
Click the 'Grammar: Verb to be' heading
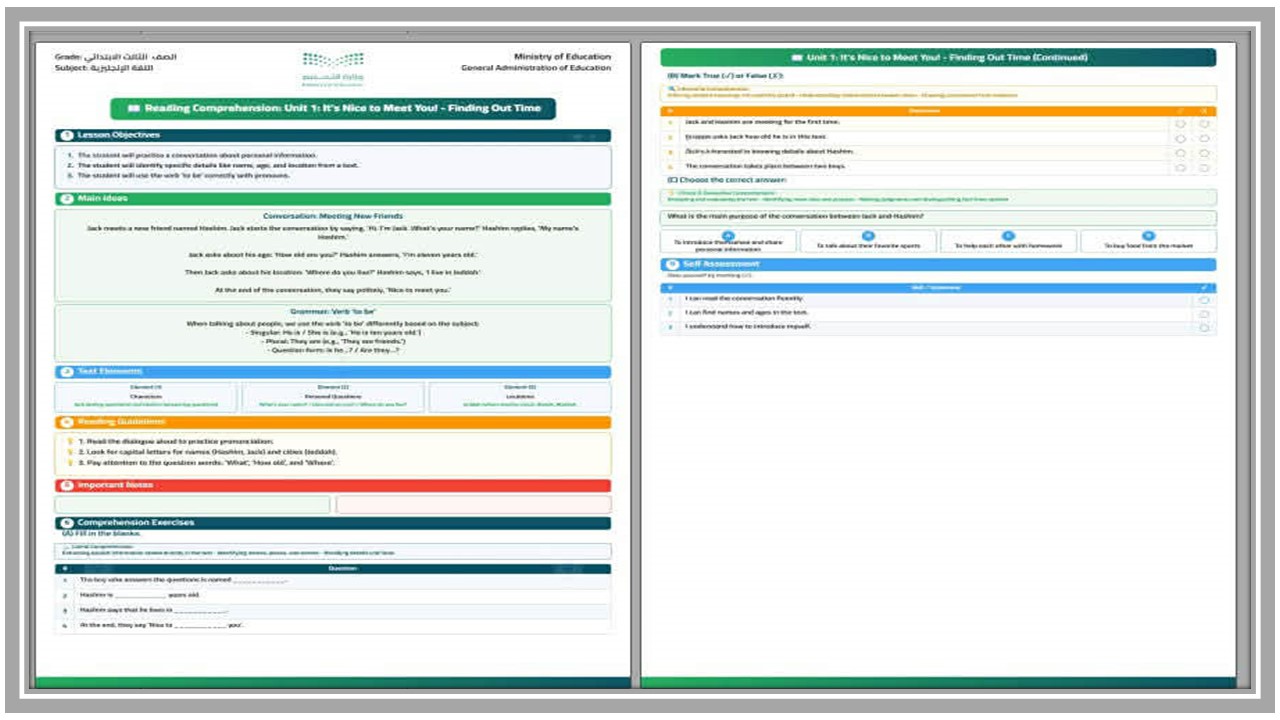pyautogui.click(x=332, y=313)
